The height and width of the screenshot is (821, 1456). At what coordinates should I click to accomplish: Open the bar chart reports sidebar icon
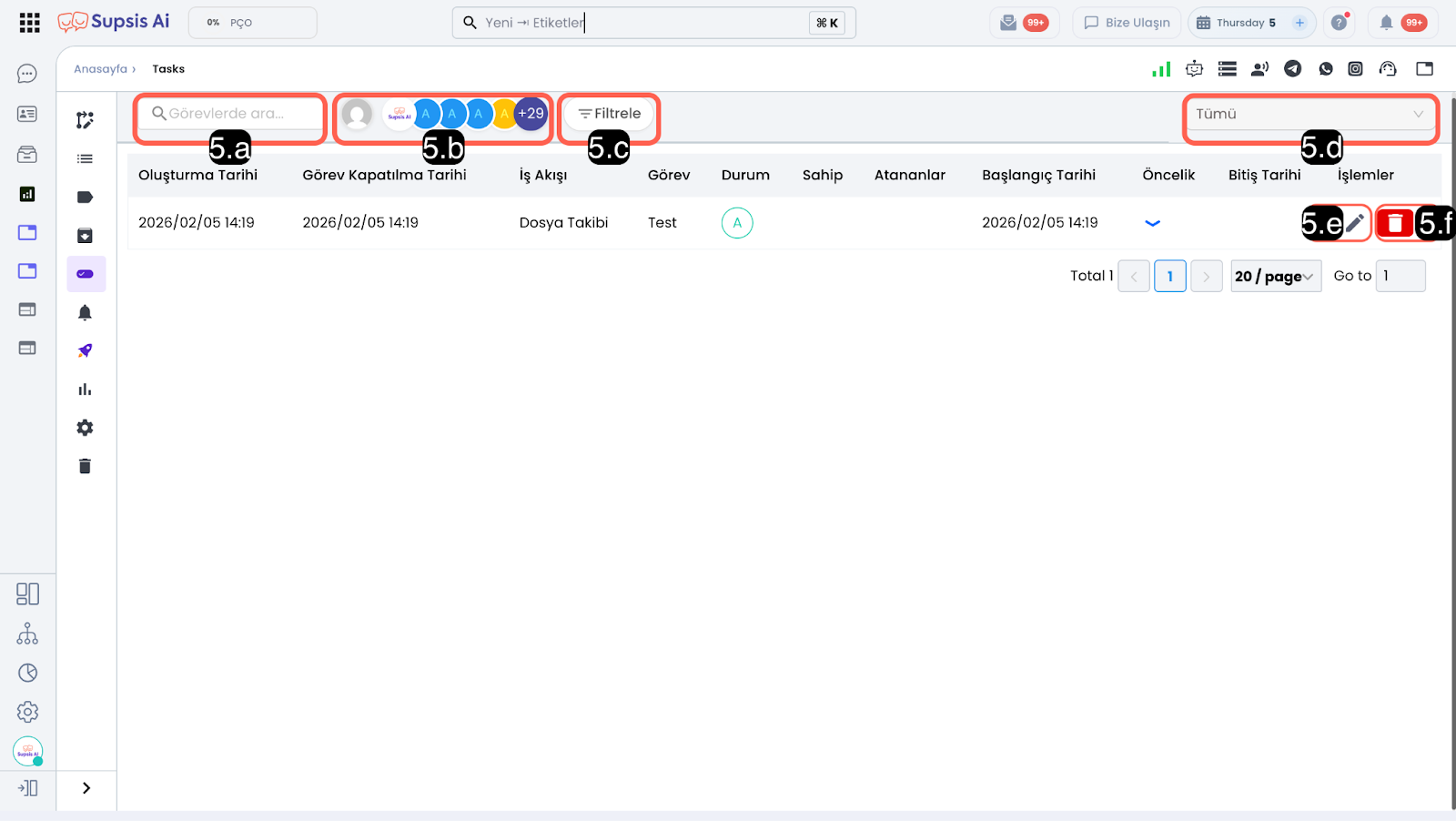(85, 390)
